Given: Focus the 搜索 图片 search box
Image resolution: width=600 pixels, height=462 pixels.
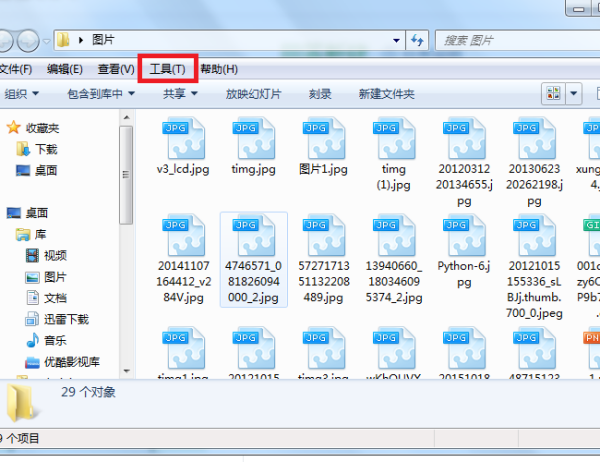Looking at the screenshot, I should 517,40.
